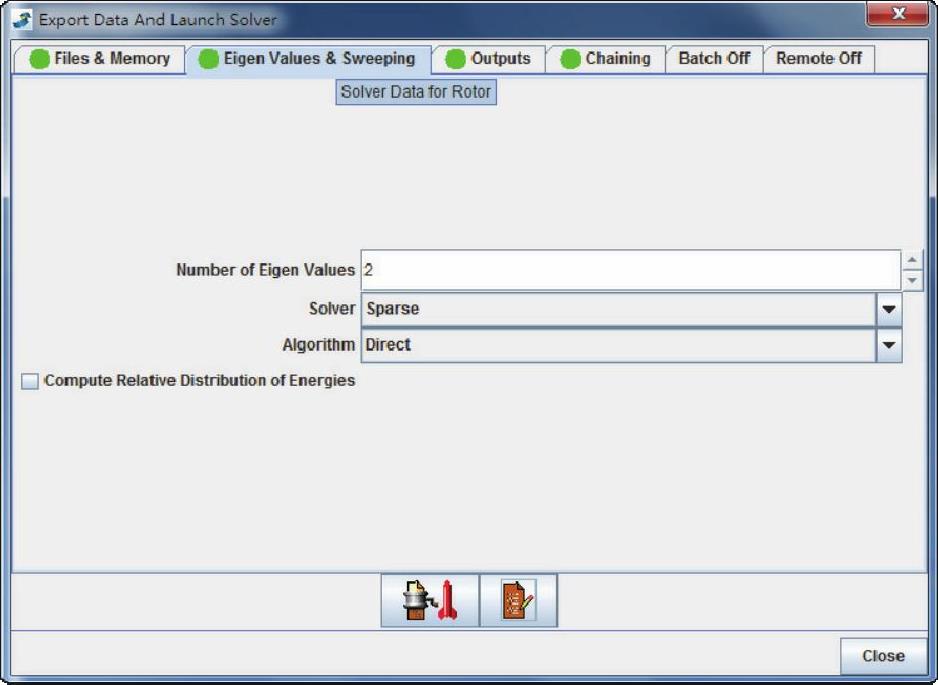Switch to the Outputs tab
Viewport: 938px width, 685px height.
click(x=488, y=59)
